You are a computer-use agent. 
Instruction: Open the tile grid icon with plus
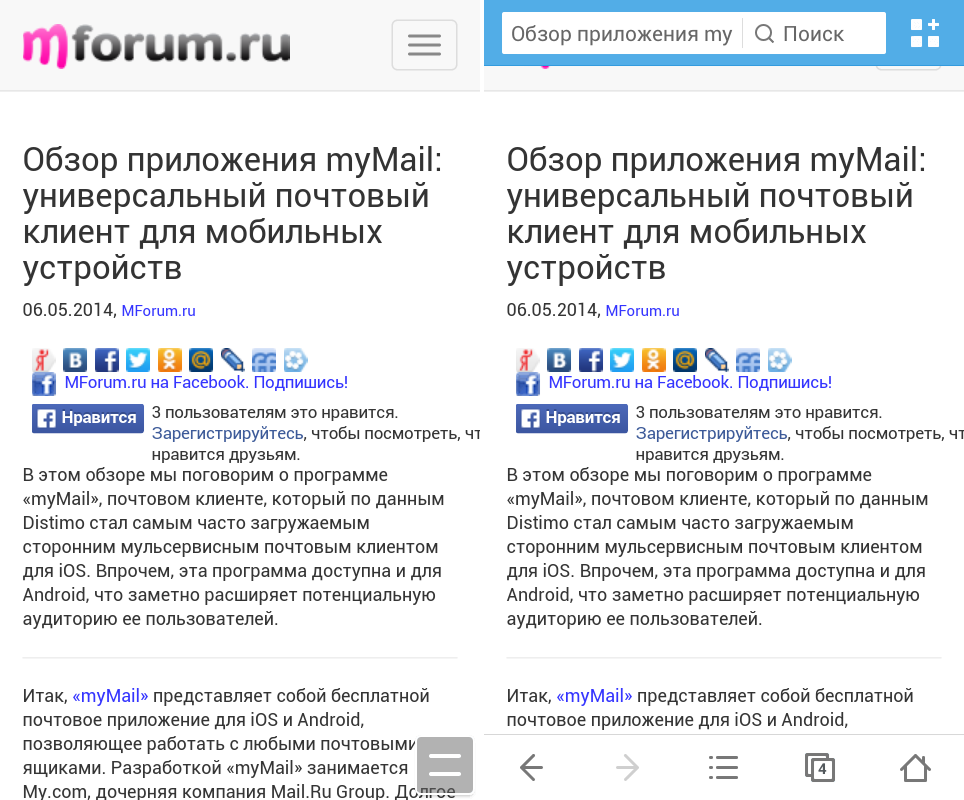(x=925, y=33)
